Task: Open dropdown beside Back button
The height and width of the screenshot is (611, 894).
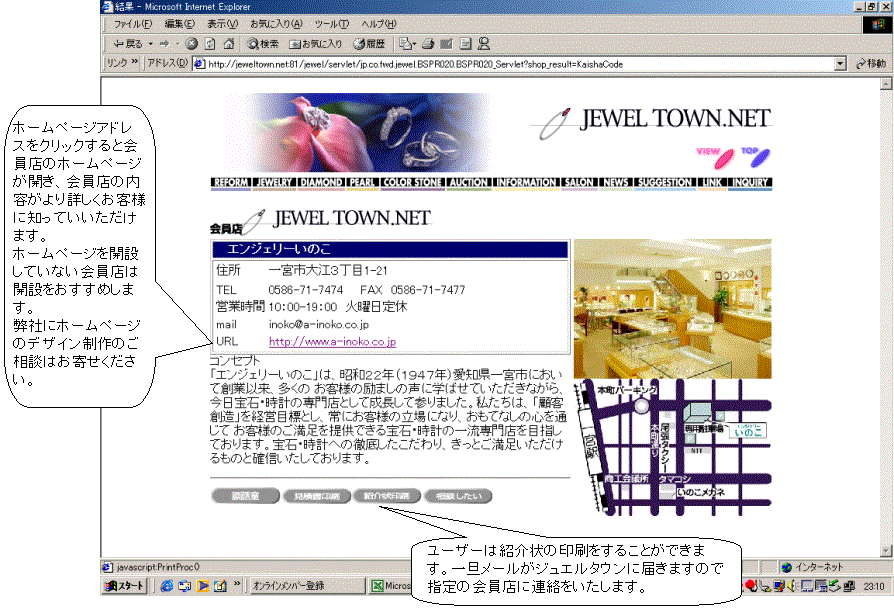Action: coord(151,43)
